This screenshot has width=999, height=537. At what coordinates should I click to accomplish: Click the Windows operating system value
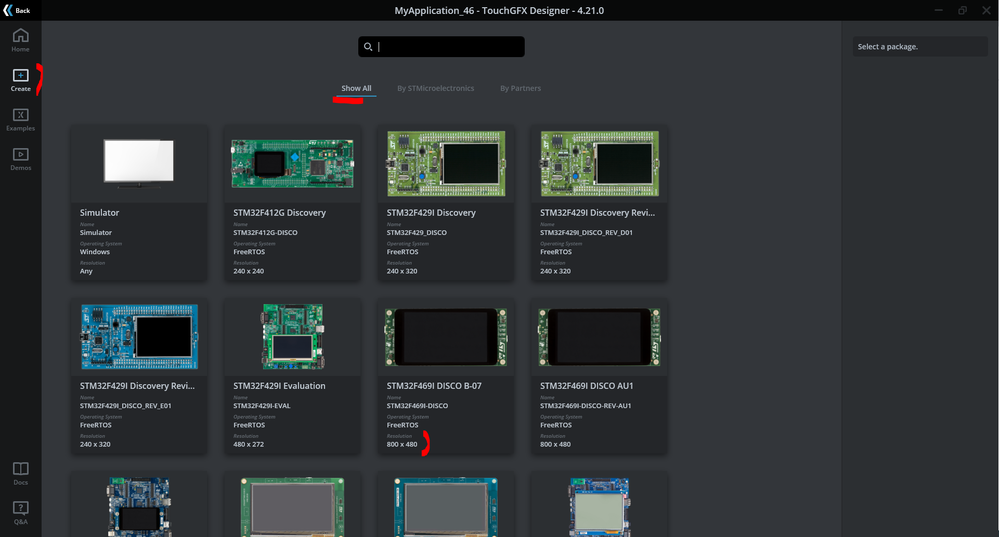pyautogui.click(x=95, y=252)
